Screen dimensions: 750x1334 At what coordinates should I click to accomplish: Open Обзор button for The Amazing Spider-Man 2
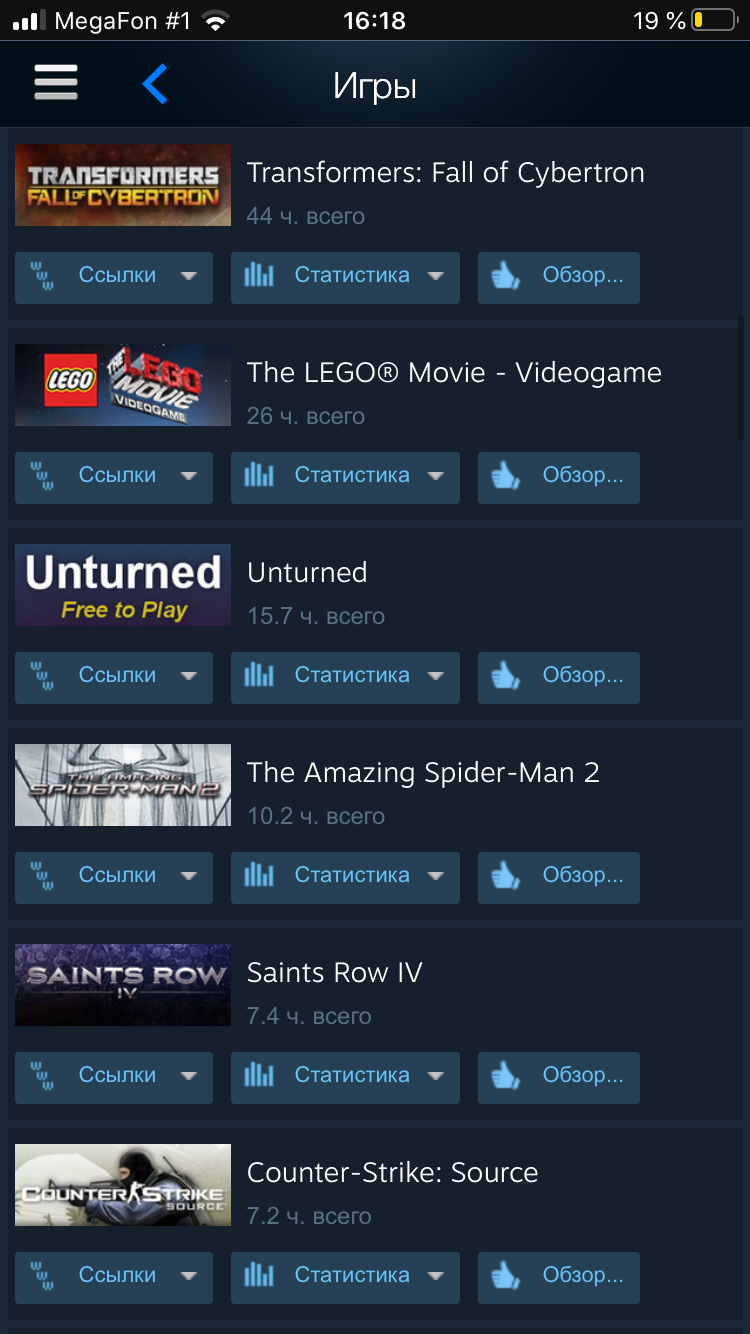click(x=559, y=877)
